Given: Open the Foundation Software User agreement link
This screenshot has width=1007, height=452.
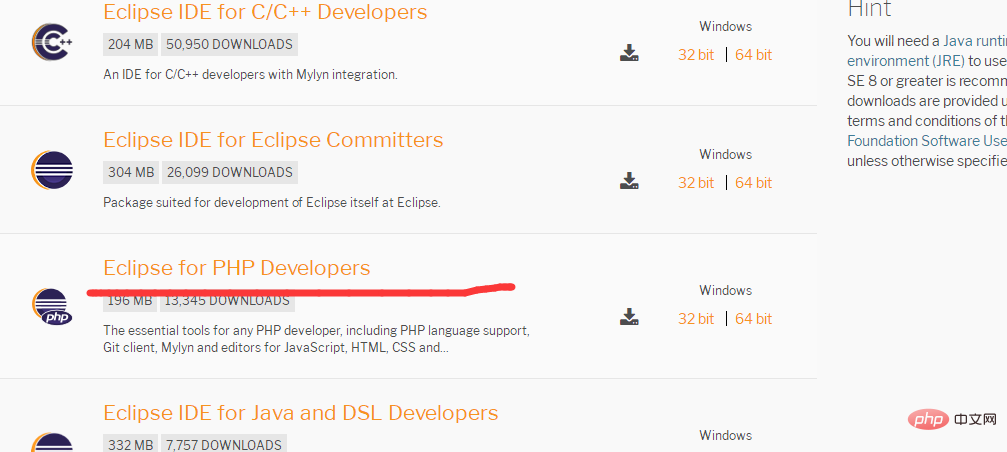Looking at the screenshot, I should tap(927, 141).
